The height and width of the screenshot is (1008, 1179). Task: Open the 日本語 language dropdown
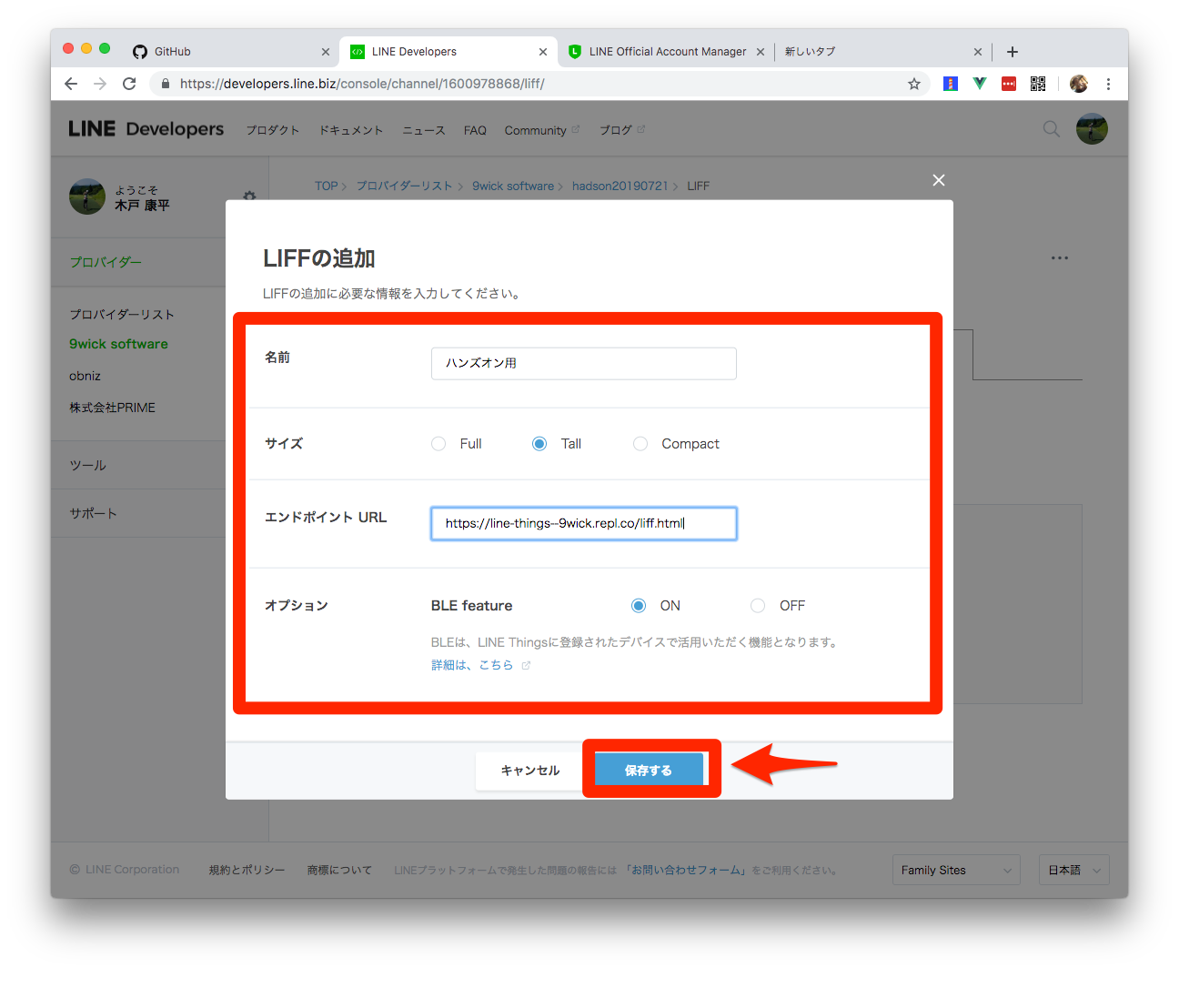click(x=1074, y=871)
